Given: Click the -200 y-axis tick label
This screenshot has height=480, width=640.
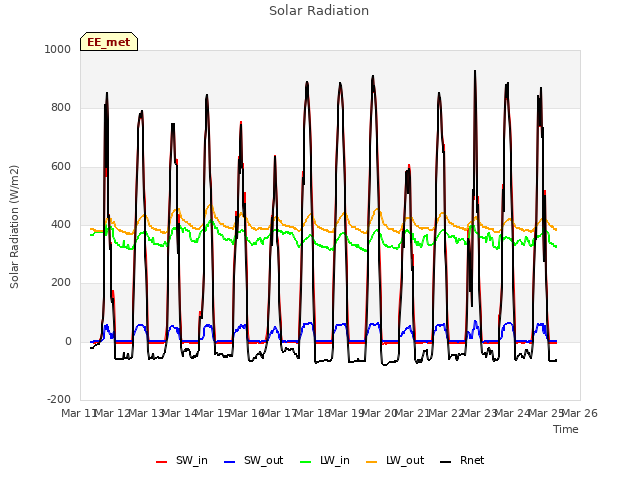Looking at the screenshot, I should [59, 399].
